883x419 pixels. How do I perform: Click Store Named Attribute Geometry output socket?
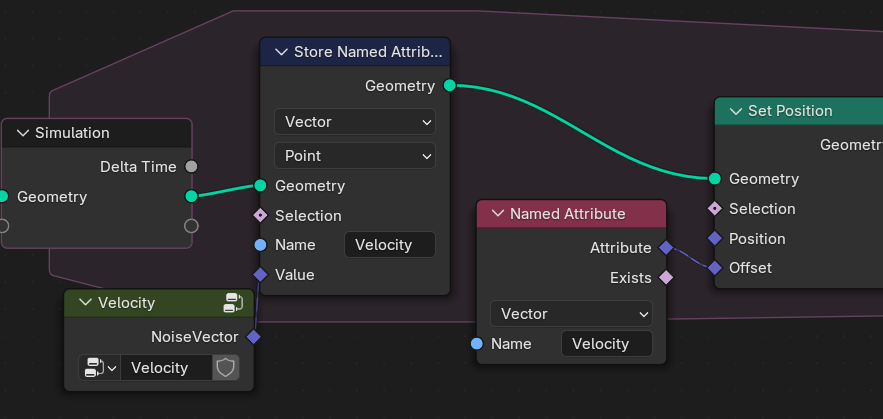(449, 86)
